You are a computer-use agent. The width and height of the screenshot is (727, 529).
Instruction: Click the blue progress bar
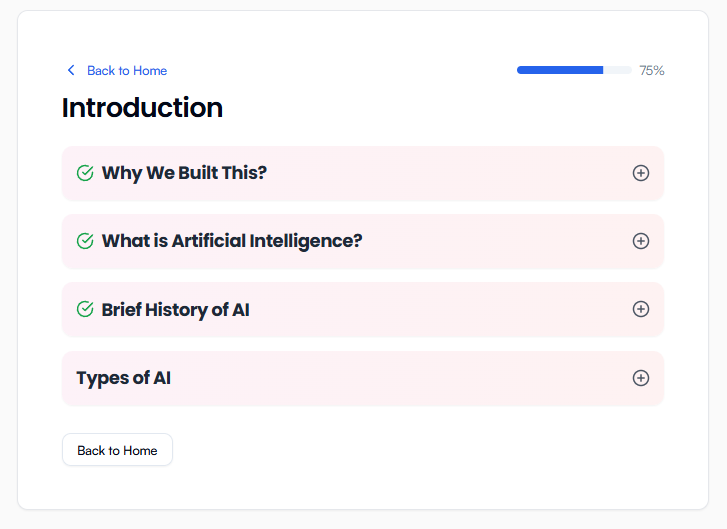click(x=560, y=70)
